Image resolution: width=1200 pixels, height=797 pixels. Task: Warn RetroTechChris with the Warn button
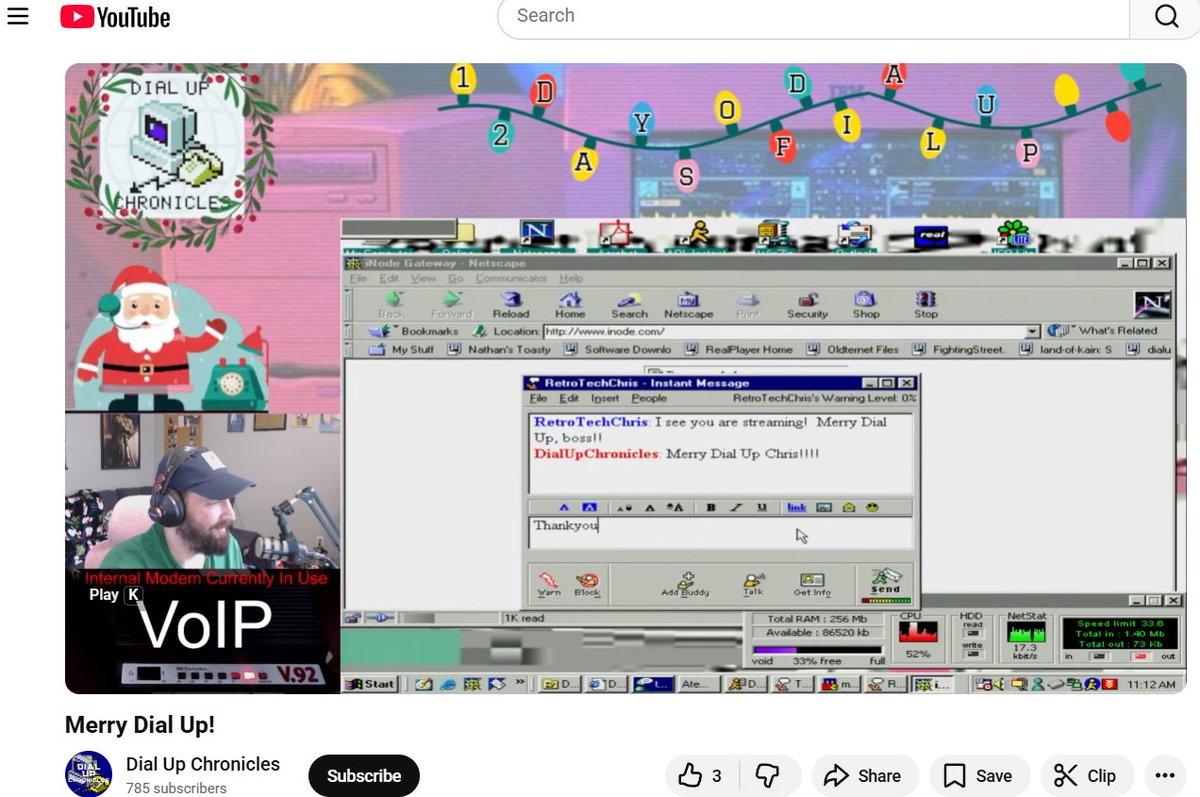[x=549, y=584]
